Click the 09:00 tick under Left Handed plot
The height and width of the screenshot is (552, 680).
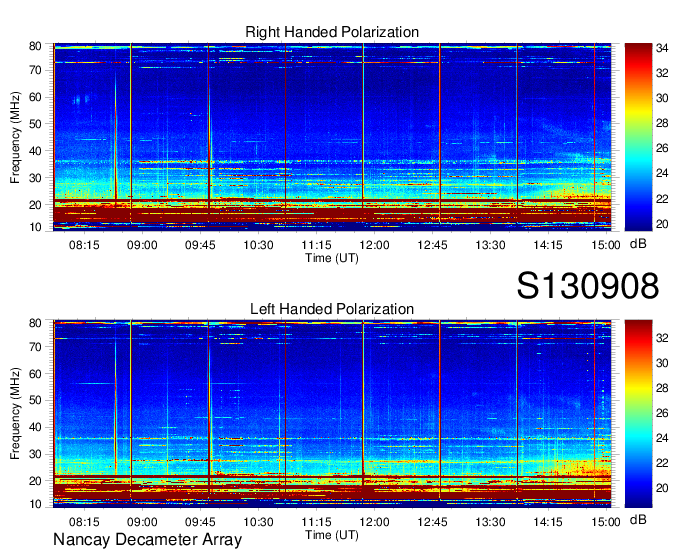(x=142, y=522)
